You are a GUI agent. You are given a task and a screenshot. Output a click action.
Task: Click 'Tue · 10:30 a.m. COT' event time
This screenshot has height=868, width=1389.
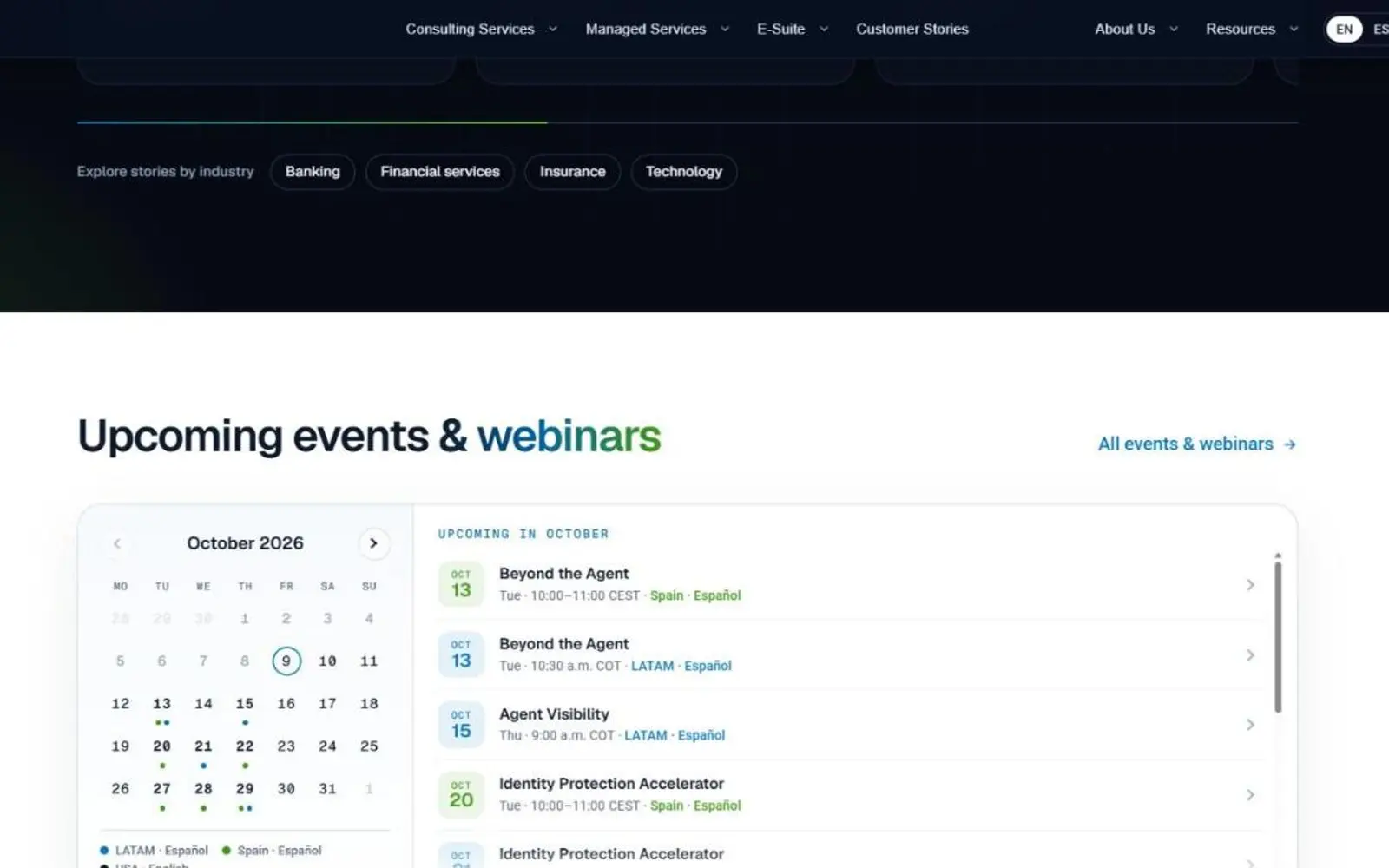coord(560,666)
